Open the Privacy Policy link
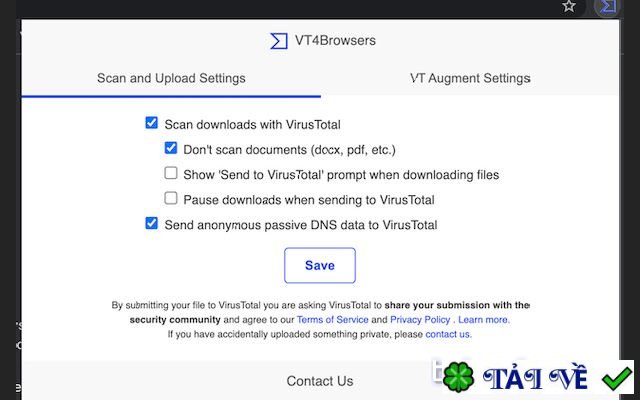Screen dimensions: 640x400 click(x=420, y=320)
